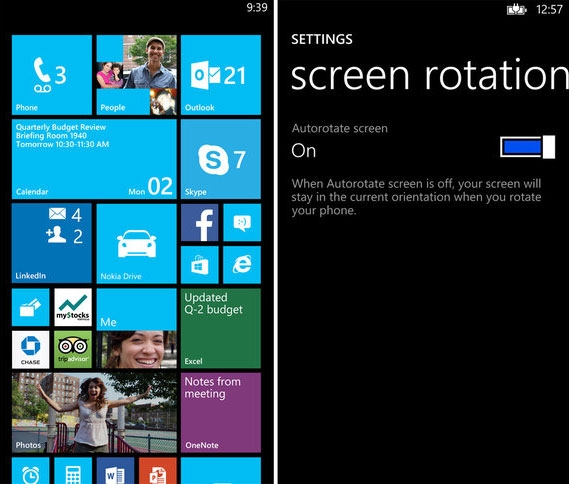569x484 pixels.
Task: Open the Excel Updated Q-2 budget tile
Action: [x=221, y=328]
